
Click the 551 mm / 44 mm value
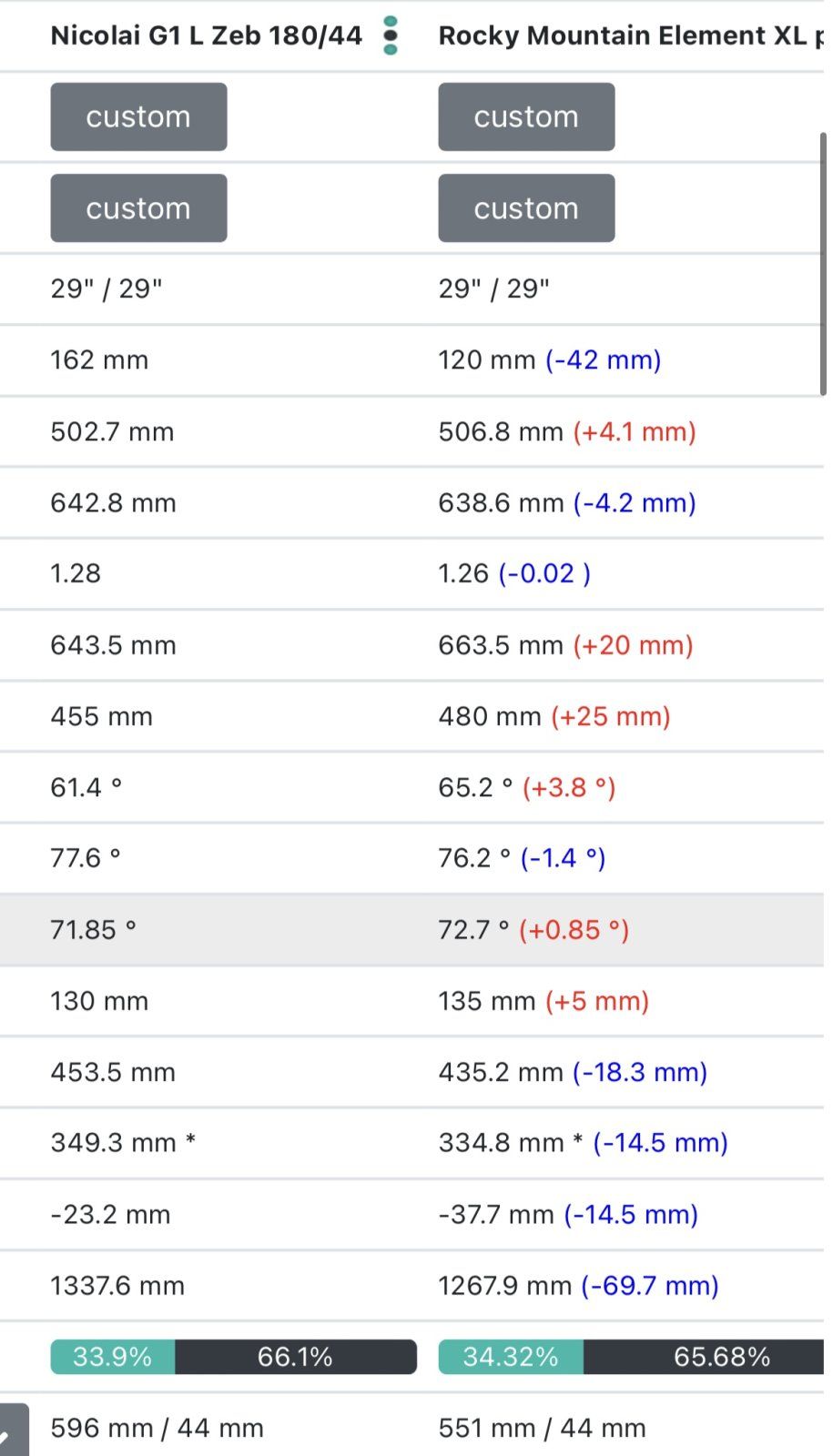pyautogui.click(x=542, y=1429)
